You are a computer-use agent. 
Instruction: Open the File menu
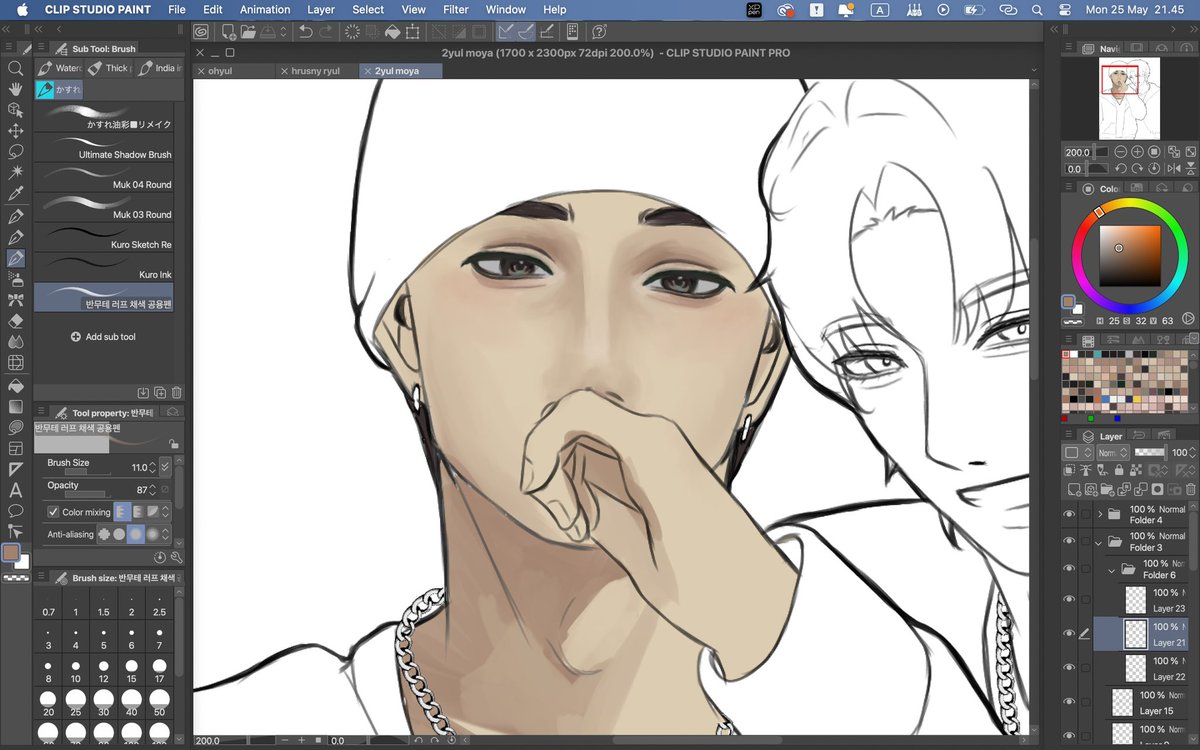click(x=177, y=9)
